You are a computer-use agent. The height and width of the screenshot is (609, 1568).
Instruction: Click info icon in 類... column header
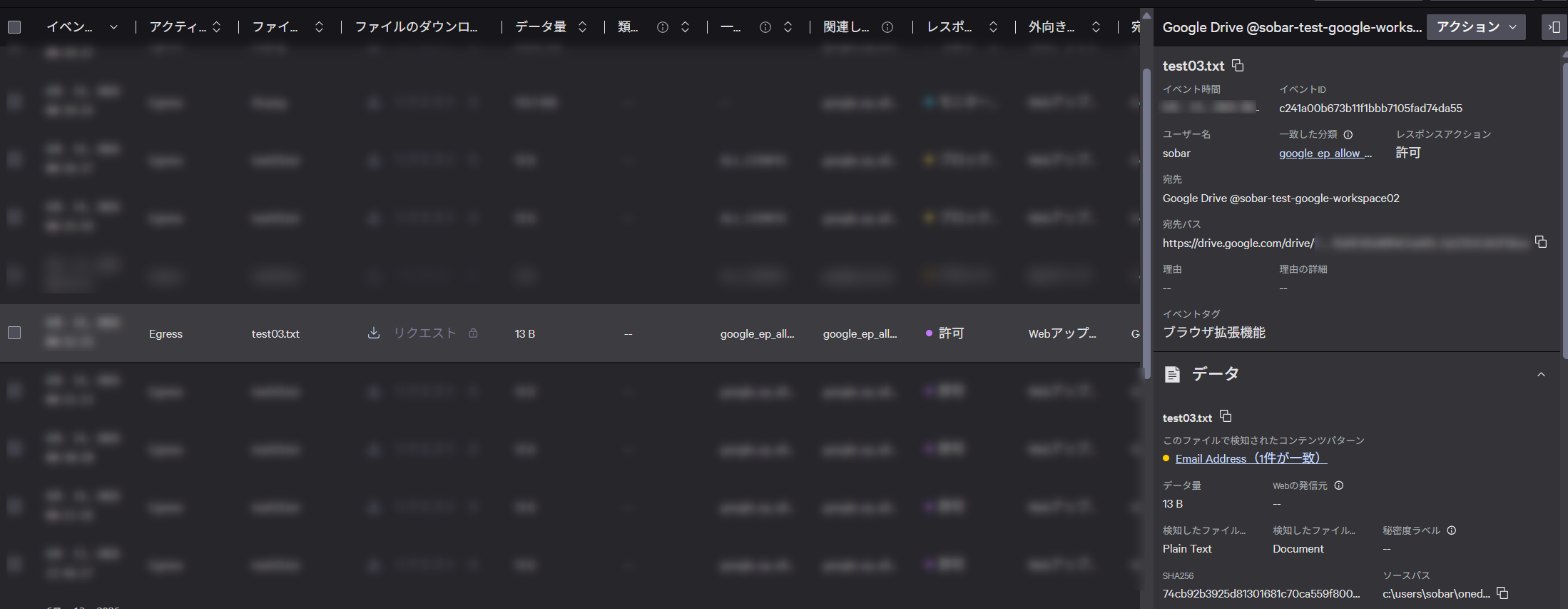point(663,27)
